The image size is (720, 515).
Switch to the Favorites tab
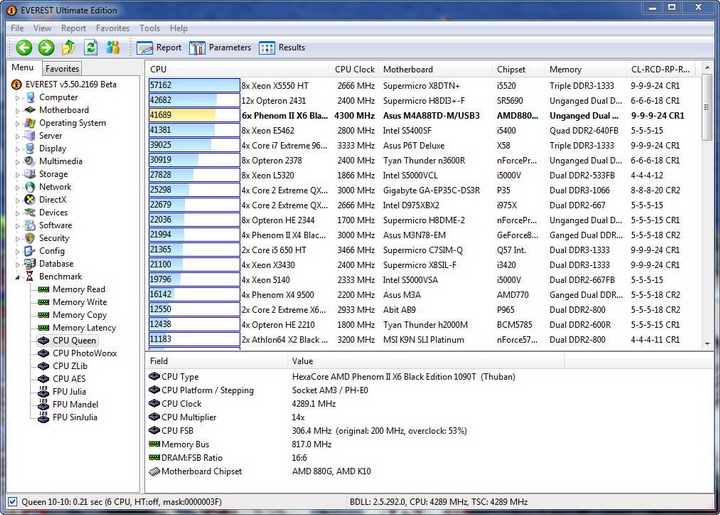point(62,69)
